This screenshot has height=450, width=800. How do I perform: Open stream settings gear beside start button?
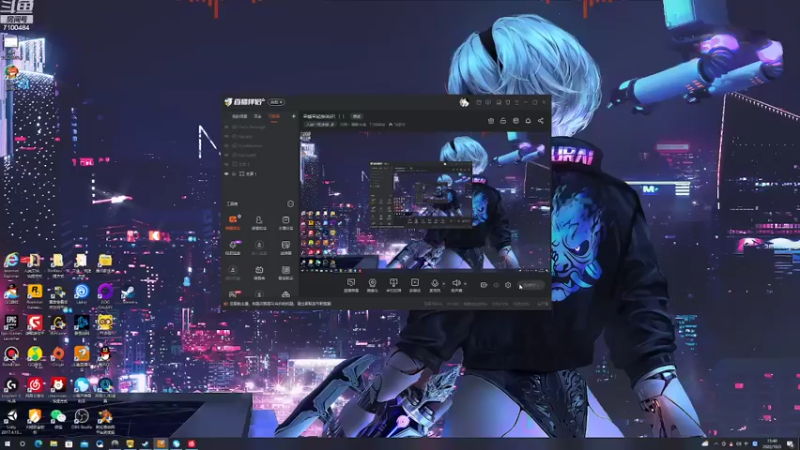(x=508, y=285)
